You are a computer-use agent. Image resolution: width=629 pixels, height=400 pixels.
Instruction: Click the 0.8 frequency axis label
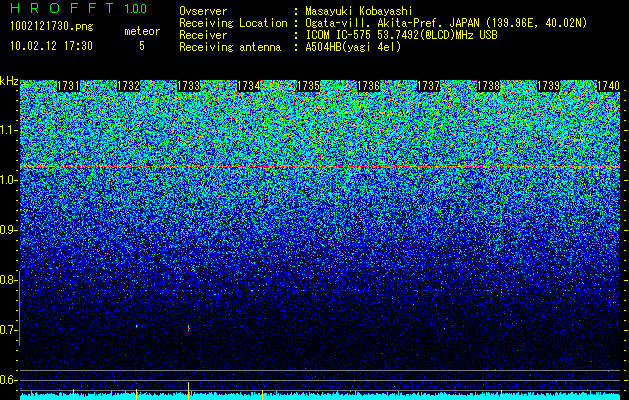(x=8, y=280)
